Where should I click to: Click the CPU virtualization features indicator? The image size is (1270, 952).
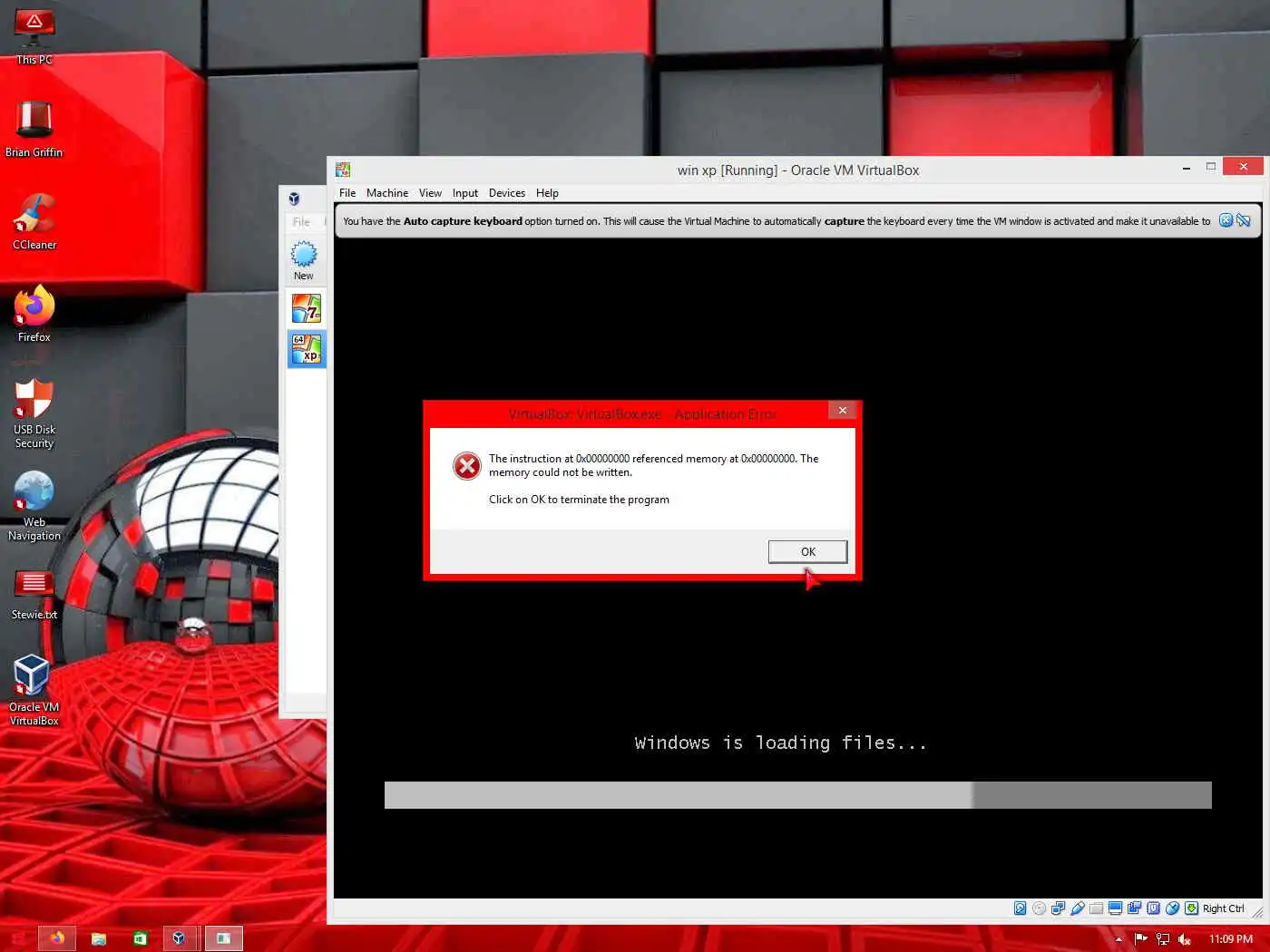click(1153, 908)
